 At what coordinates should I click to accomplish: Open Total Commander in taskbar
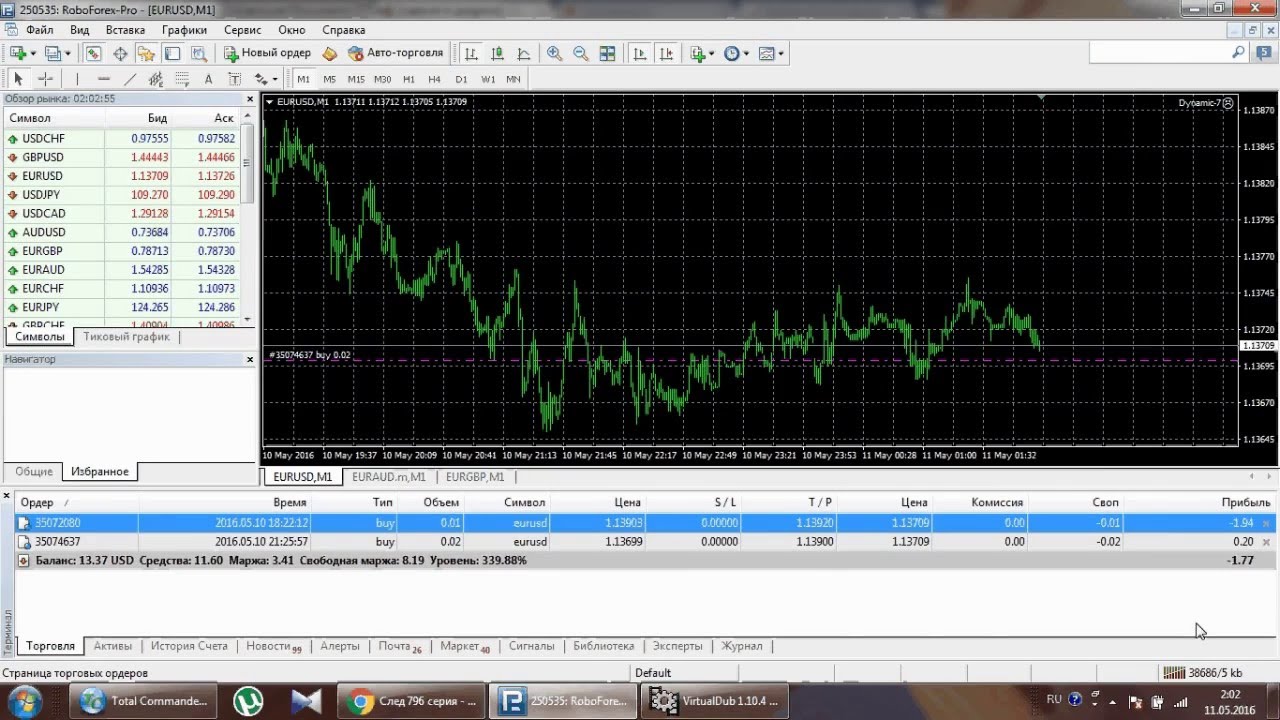click(146, 701)
